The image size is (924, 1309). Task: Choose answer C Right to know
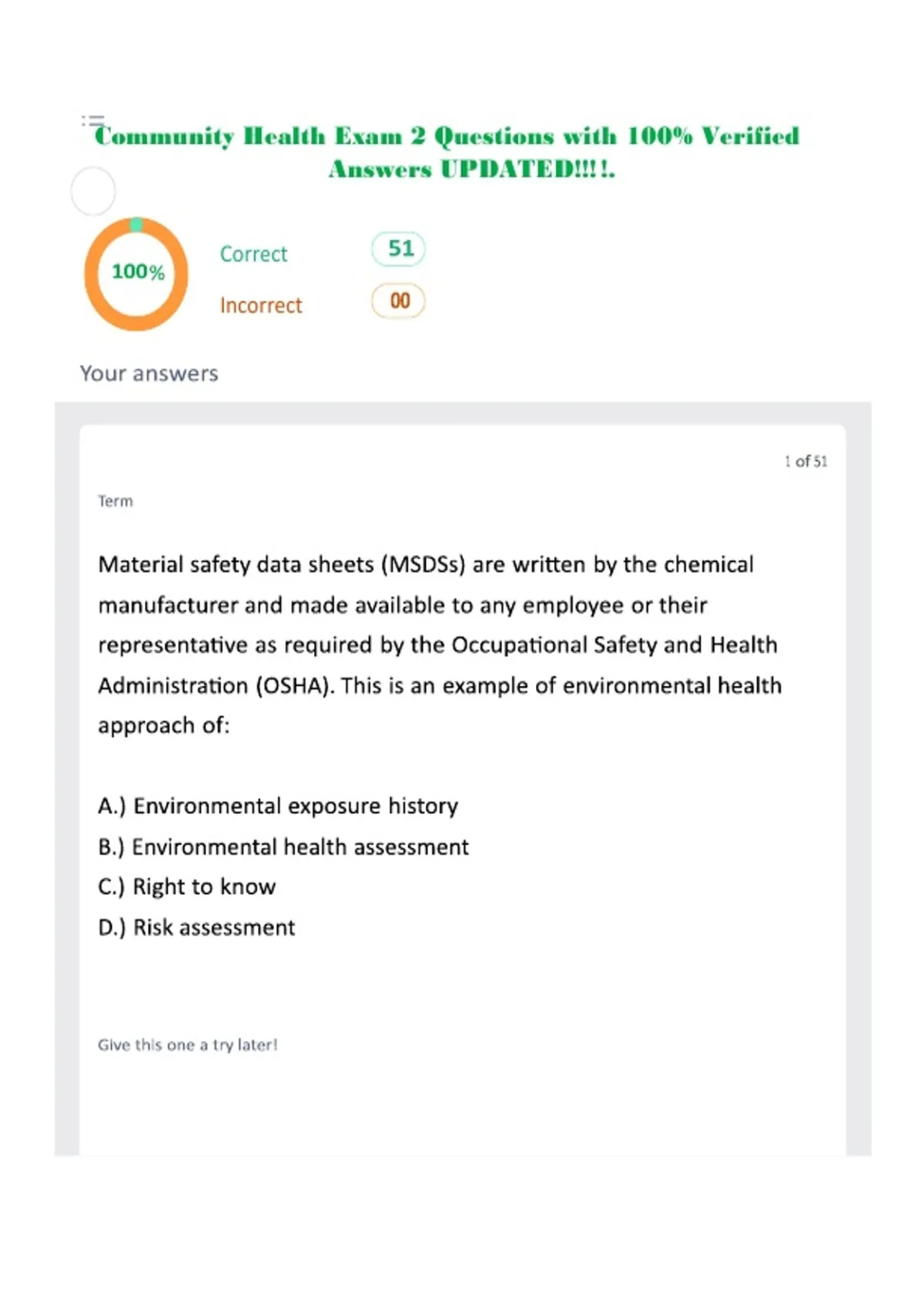pos(187,887)
